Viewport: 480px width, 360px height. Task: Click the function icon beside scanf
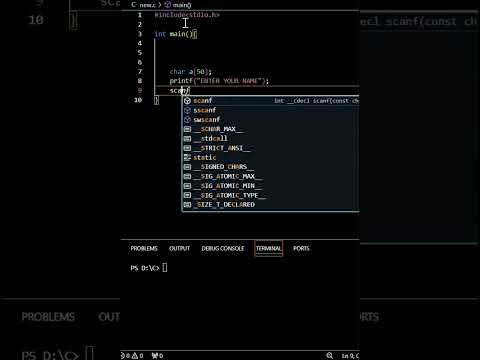pos(187,101)
